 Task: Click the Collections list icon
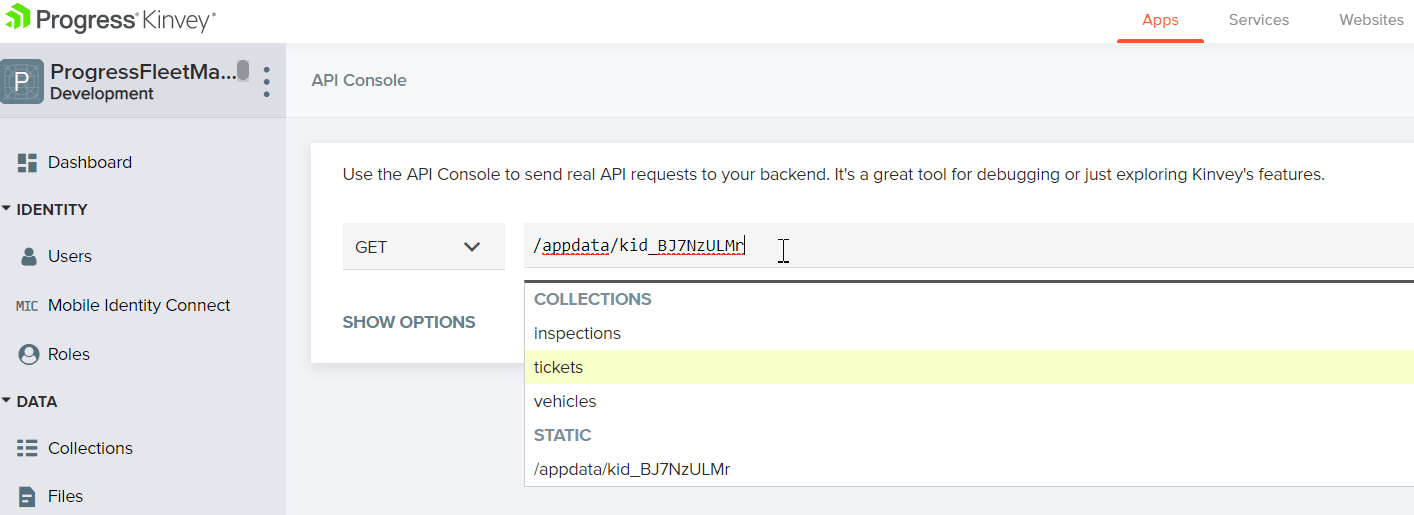click(27, 449)
